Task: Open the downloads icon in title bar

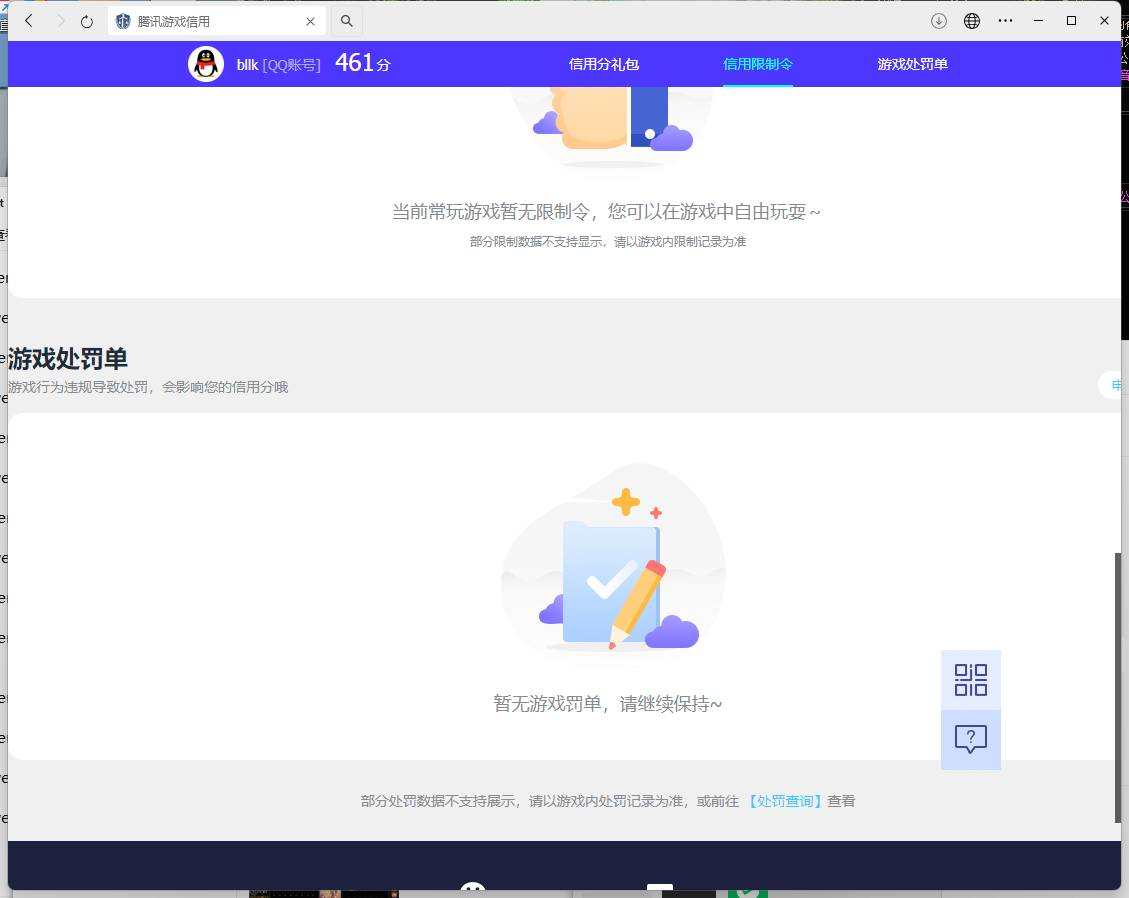Action: point(938,21)
